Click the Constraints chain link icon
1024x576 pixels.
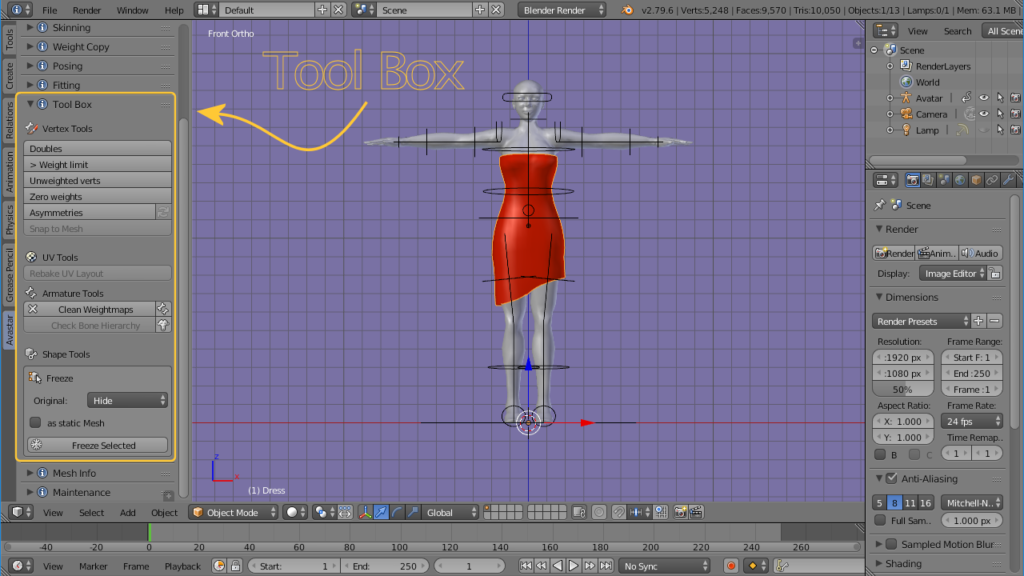coord(992,180)
